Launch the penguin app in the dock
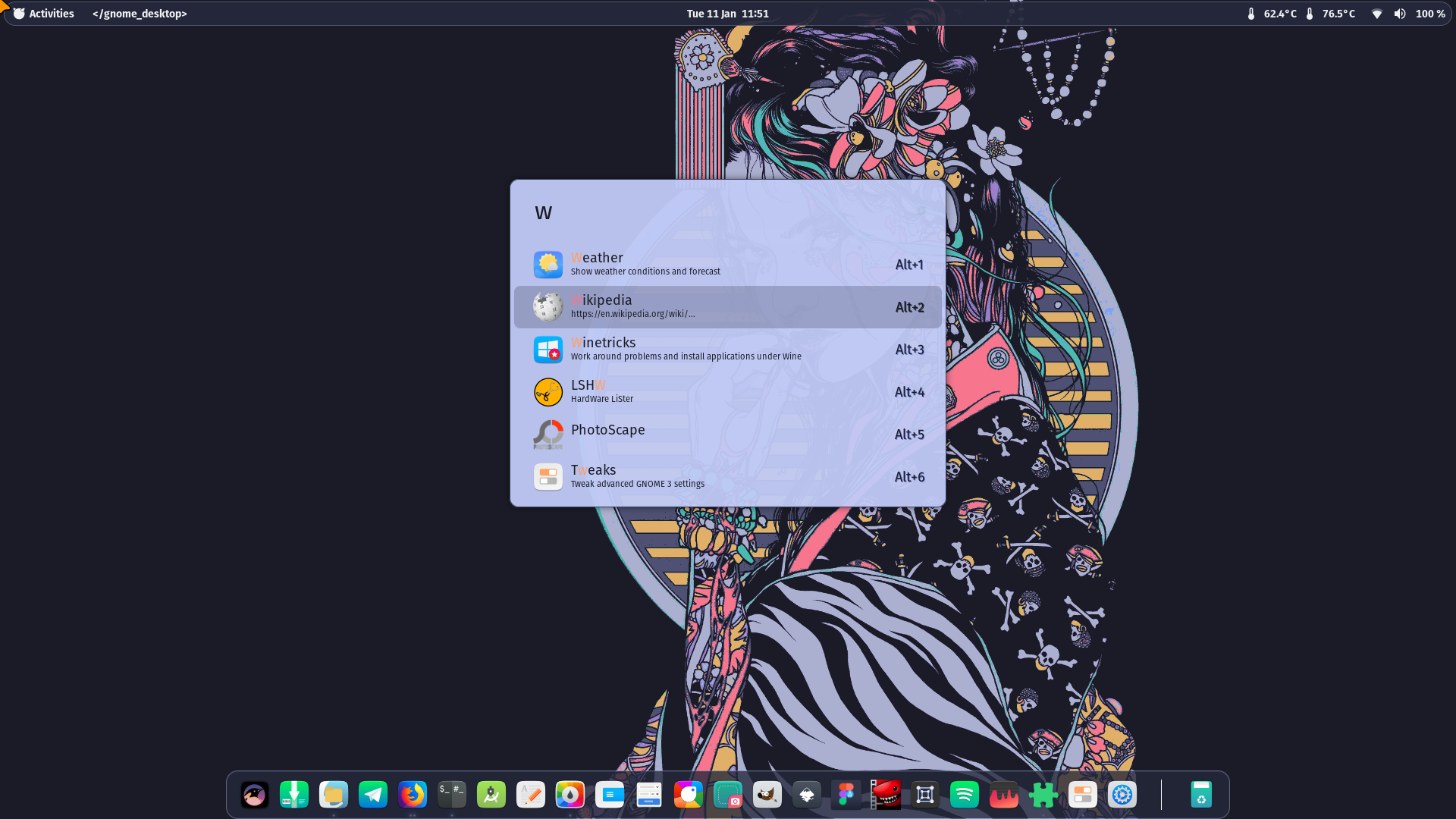This screenshot has height=819, width=1456. pyautogui.click(x=255, y=795)
